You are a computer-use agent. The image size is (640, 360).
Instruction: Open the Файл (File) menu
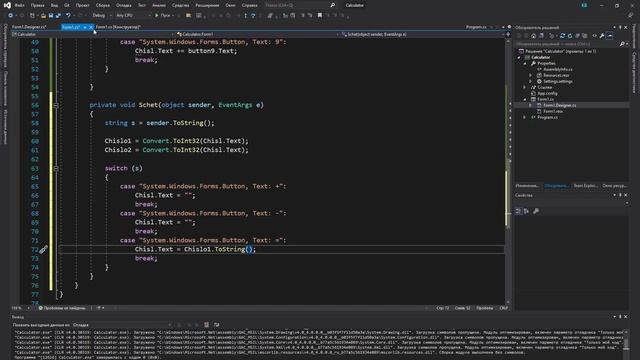[19, 5]
